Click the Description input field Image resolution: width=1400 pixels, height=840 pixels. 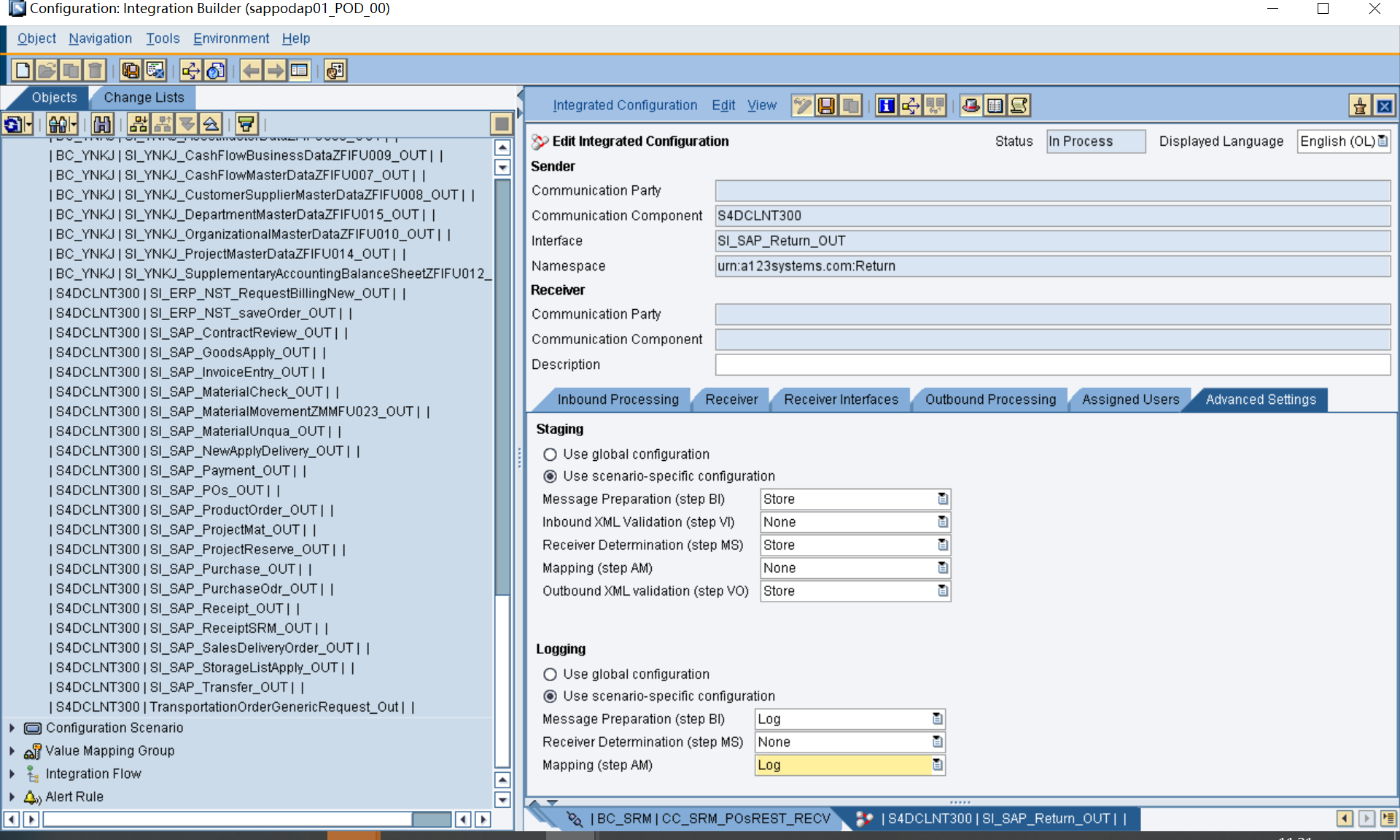click(x=1052, y=365)
